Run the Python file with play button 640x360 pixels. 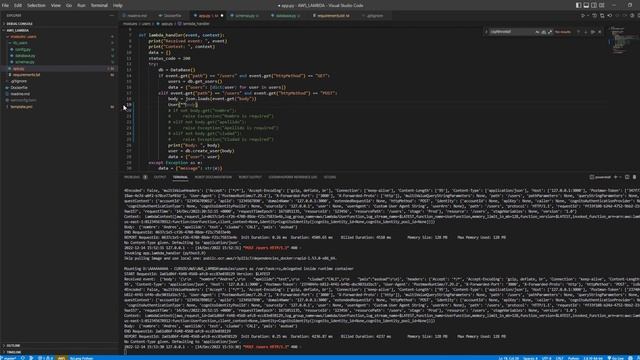pos(582,16)
